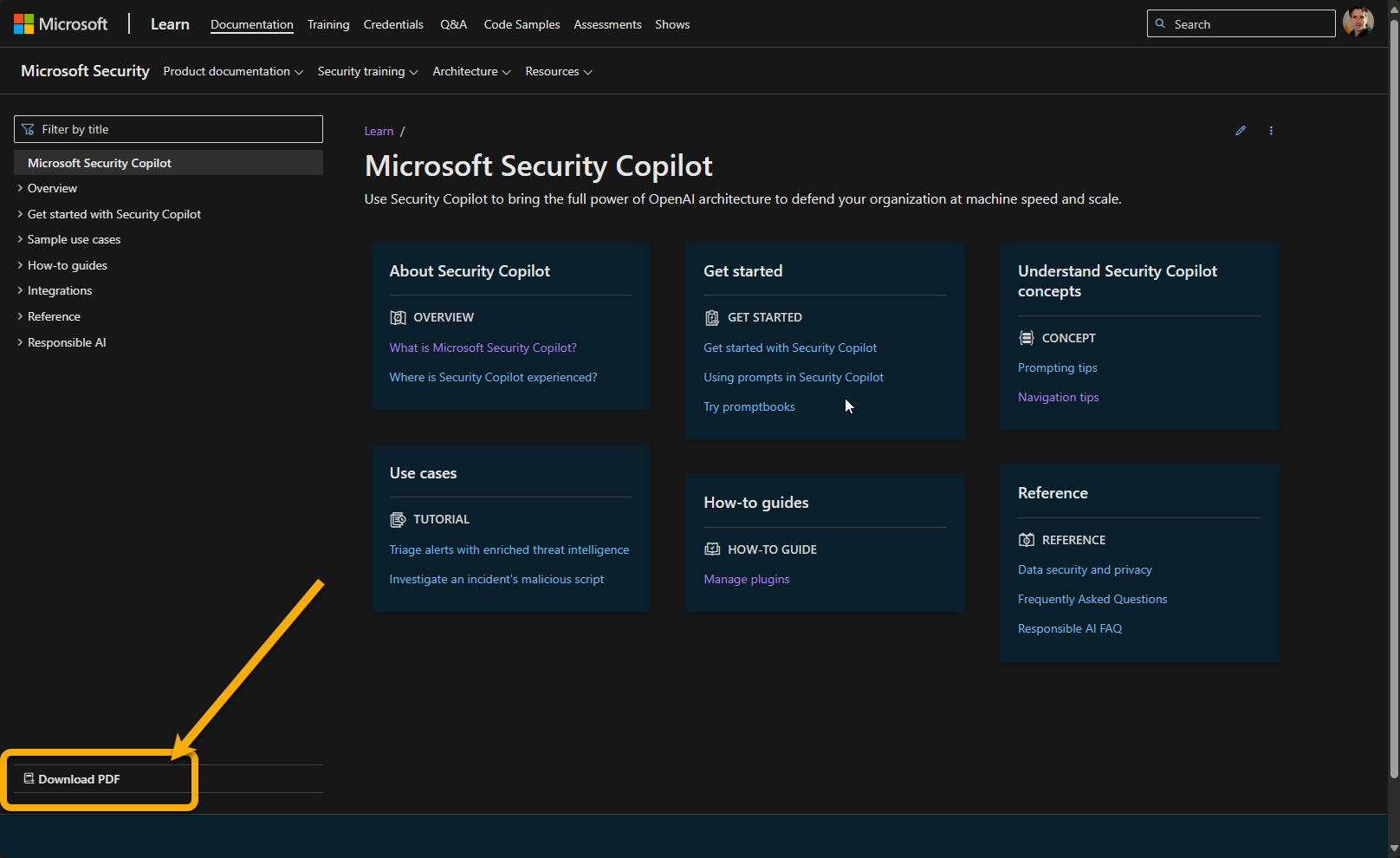Click the Microsoft logo
The width and height of the screenshot is (1400, 858).
click(61, 24)
